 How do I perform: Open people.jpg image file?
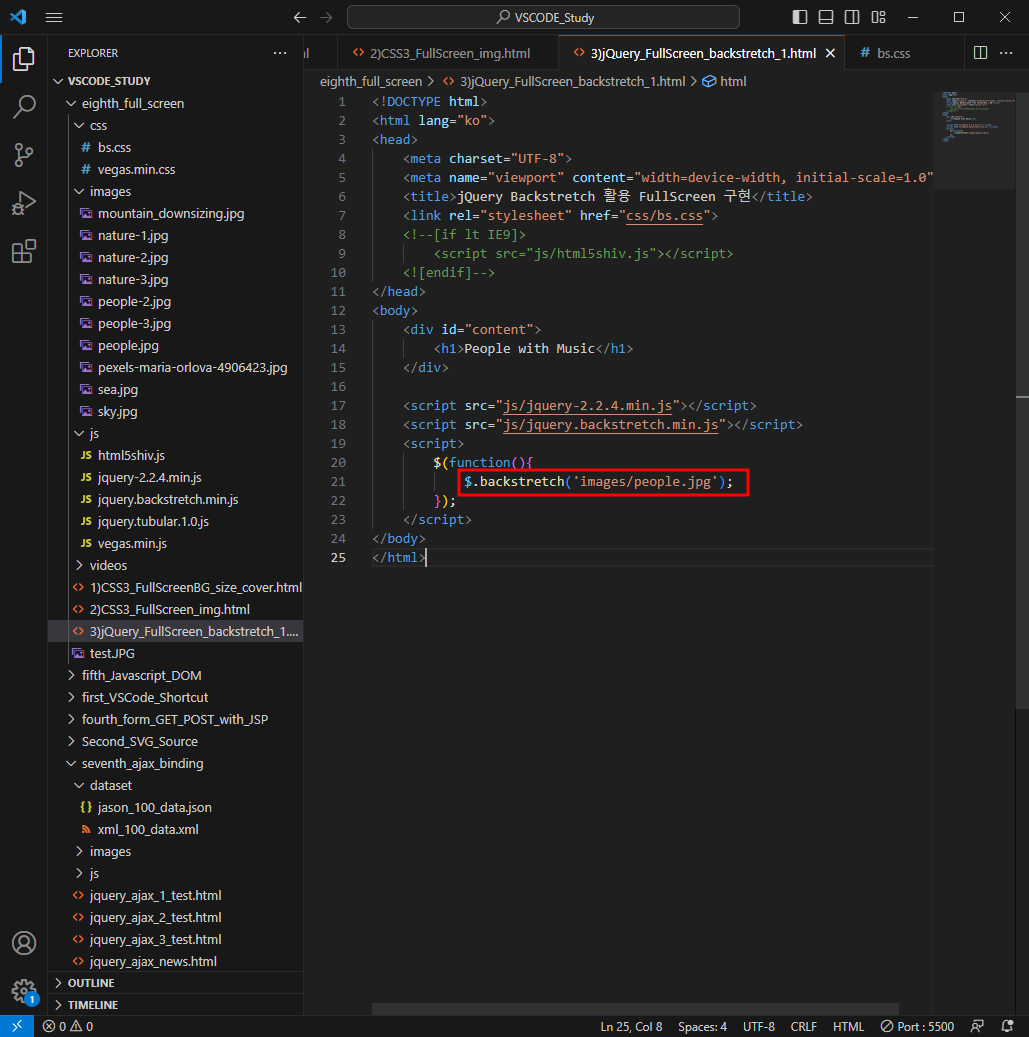[176, 345]
